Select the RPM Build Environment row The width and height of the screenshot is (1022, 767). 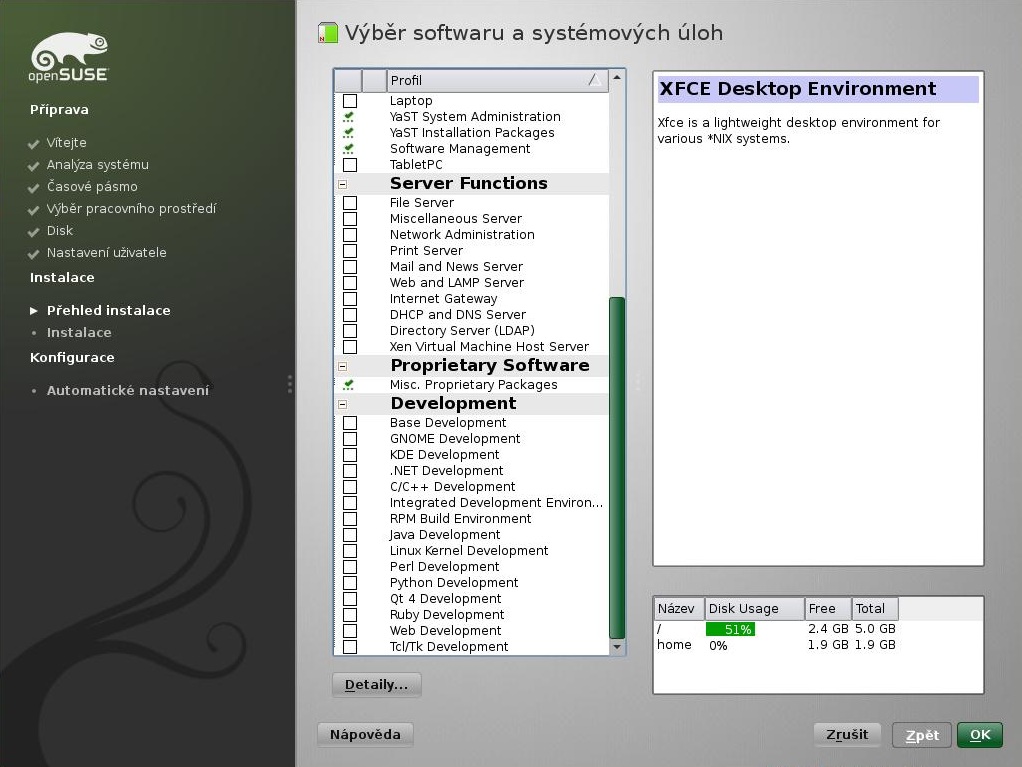(x=472, y=519)
